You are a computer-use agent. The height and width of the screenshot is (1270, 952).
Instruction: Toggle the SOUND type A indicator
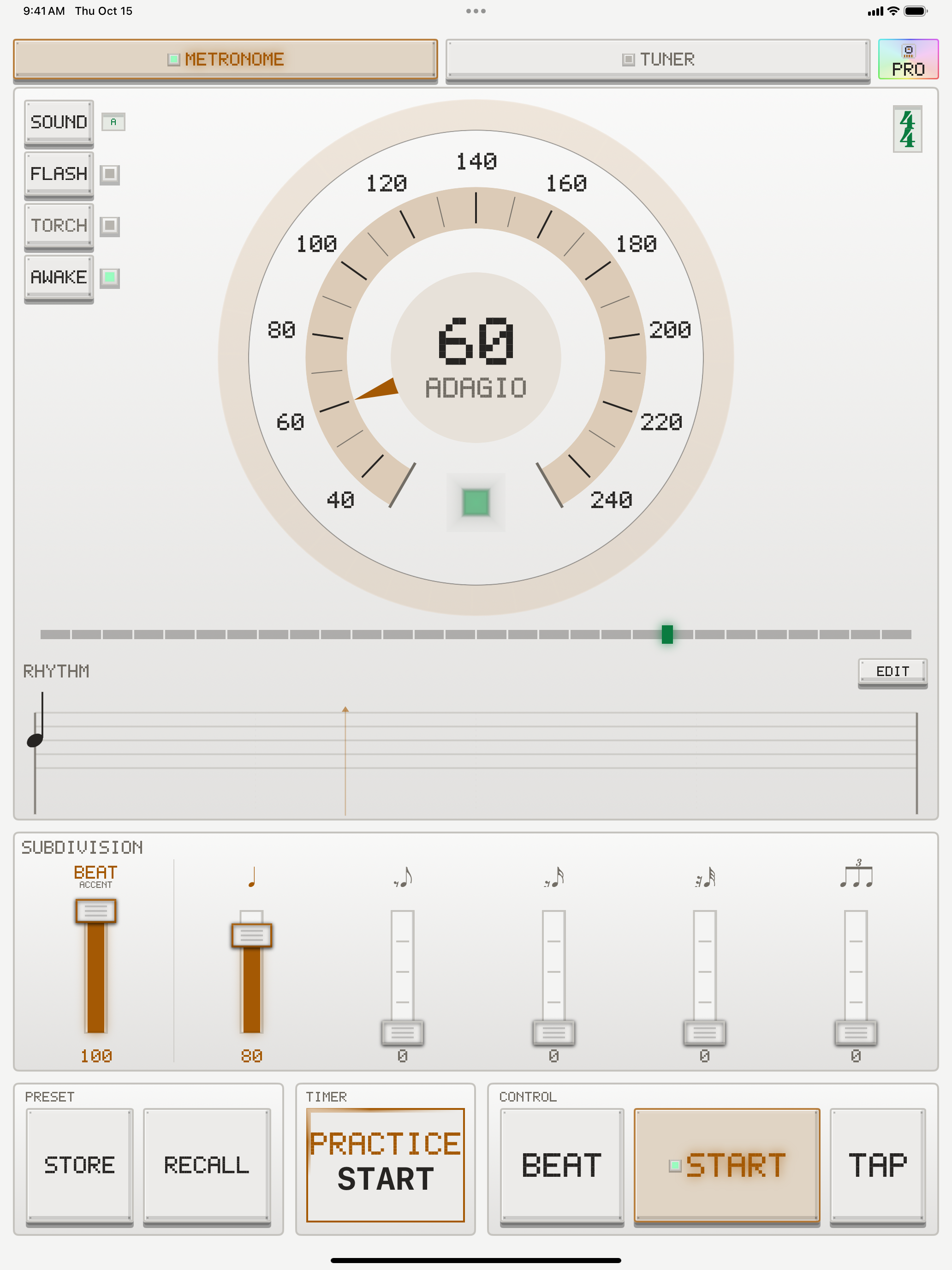pos(113,122)
